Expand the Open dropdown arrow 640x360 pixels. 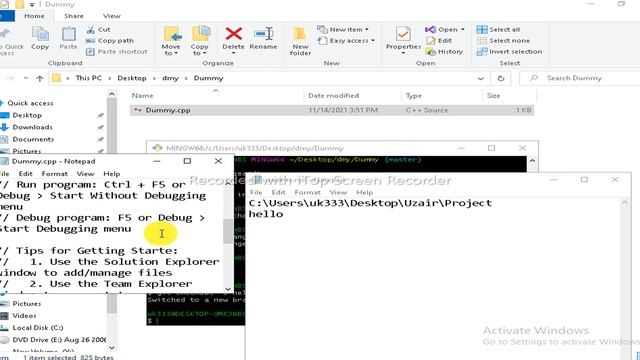pos(462,29)
